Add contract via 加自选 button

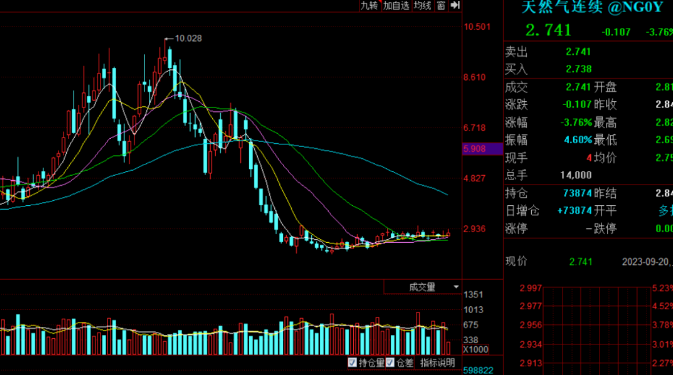pyautogui.click(x=396, y=6)
